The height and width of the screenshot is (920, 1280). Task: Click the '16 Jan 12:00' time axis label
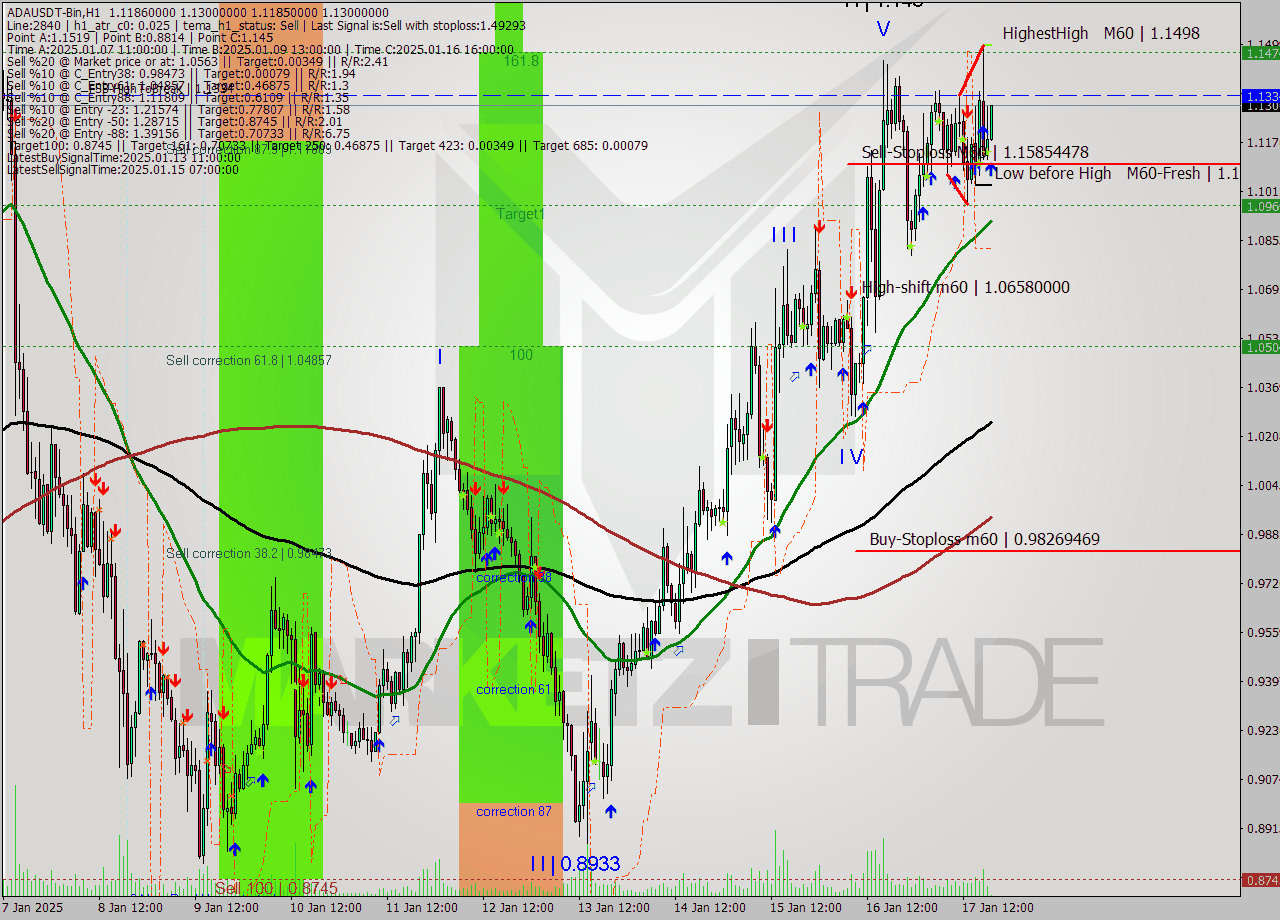[901, 908]
